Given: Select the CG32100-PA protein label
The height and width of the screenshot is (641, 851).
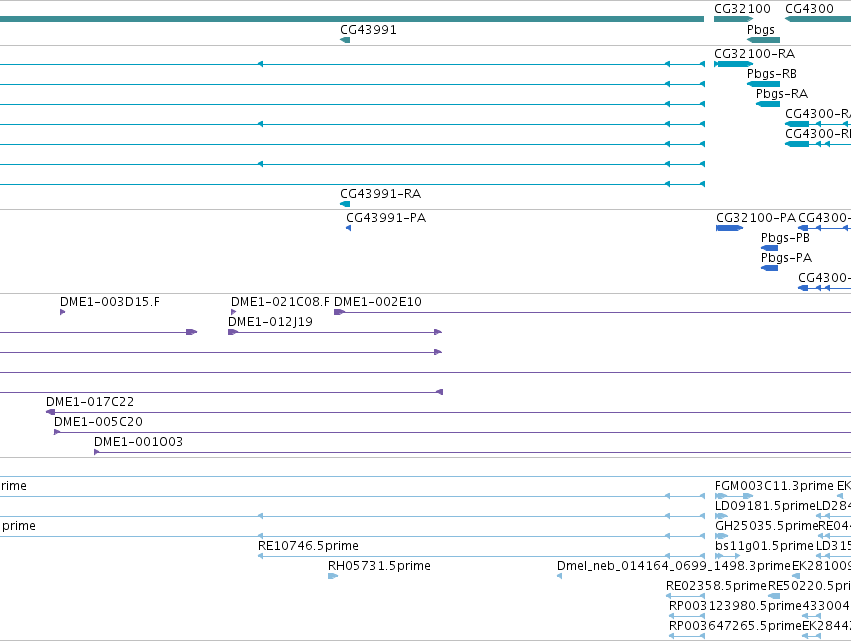Looking at the screenshot, I should (755, 218).
